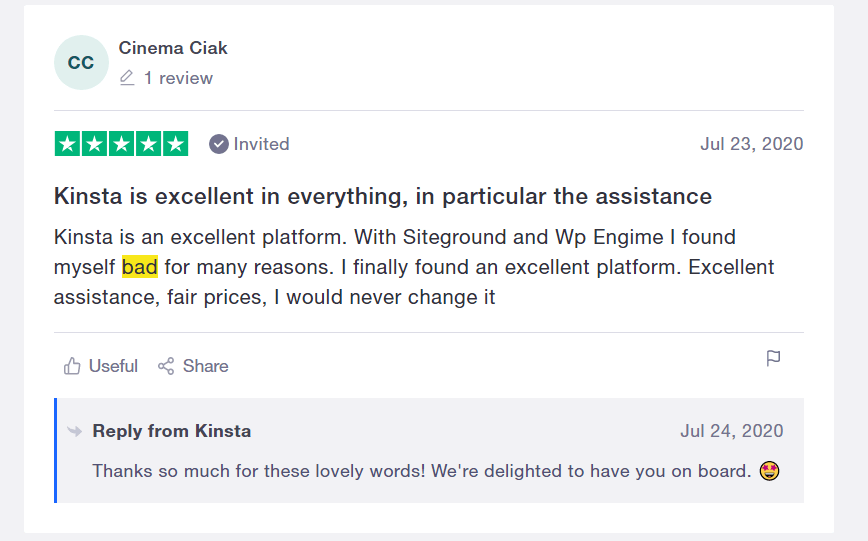Image resolution: width=868 pixels, height=541 pixels.
Task: Click the thumbs-up Useful icon
Action: click(72, 366)
